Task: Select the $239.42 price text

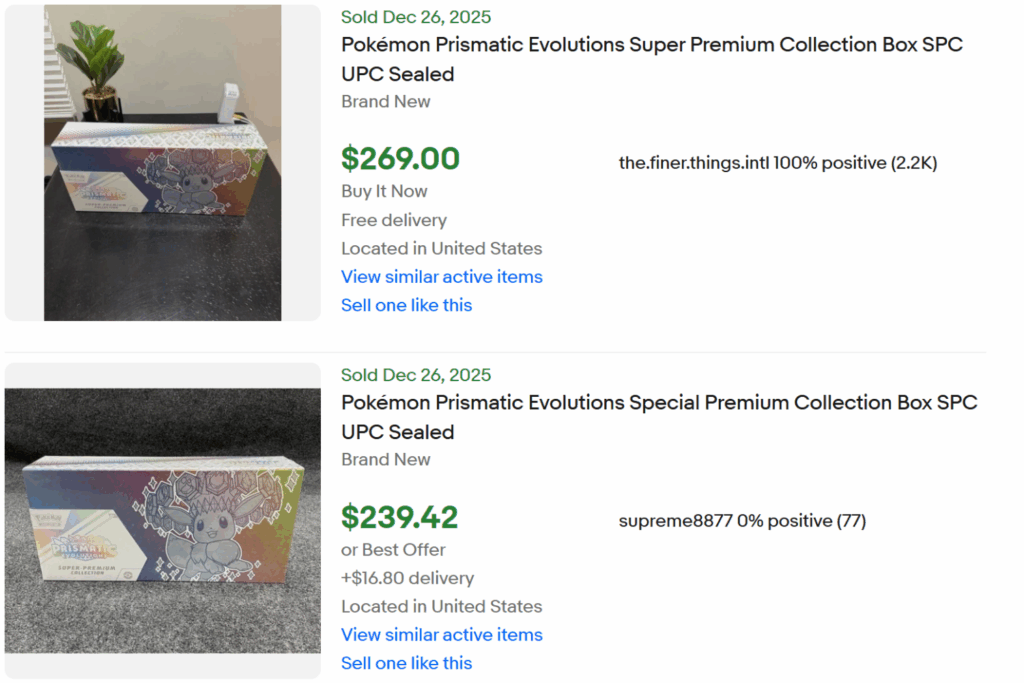Action: tap(400, 518)
